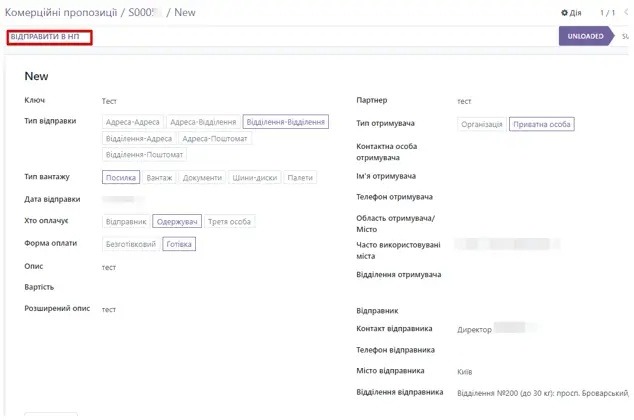This screenshot has width=634, height=420.
Task: Set recipient type to Організація
Action: point(482,124)
